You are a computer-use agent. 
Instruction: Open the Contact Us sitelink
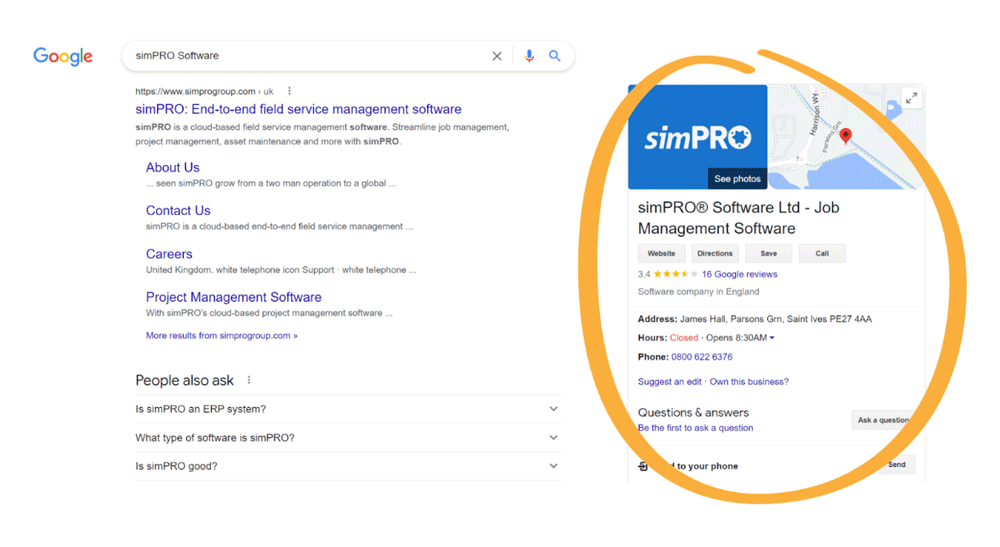(x=178, y=210)
